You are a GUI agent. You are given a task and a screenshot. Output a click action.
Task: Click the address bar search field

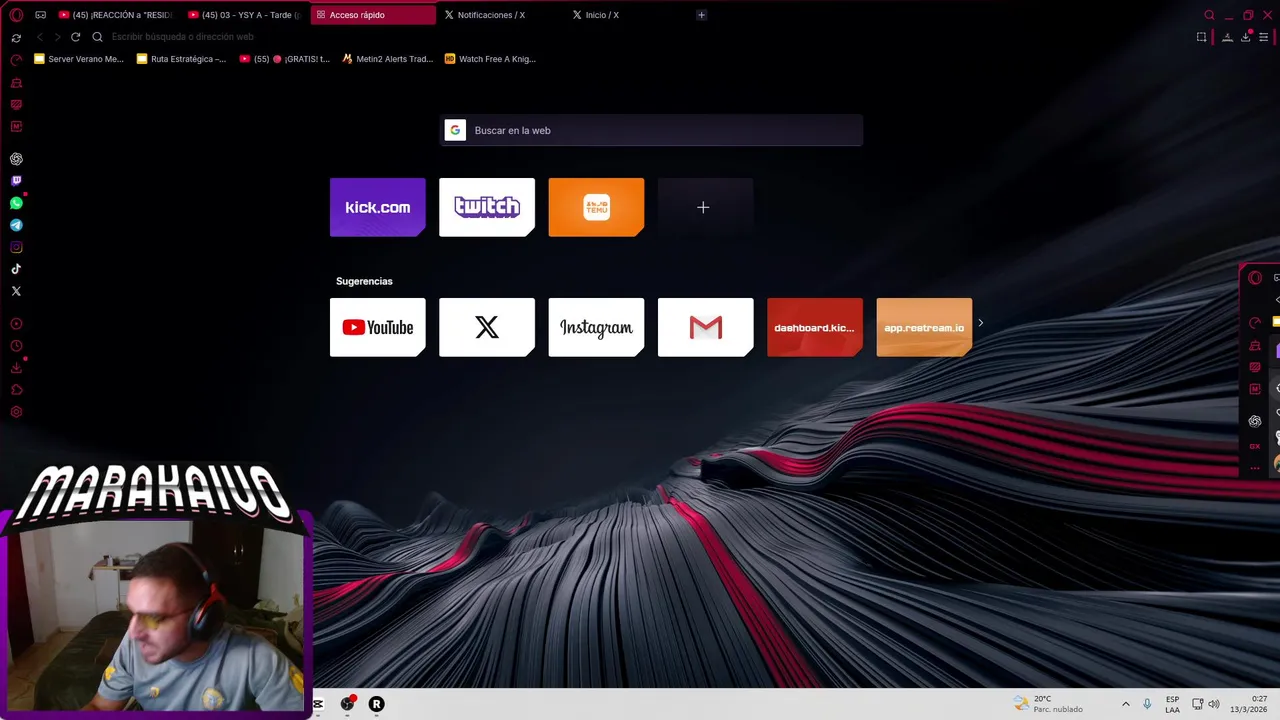(x=640, y=37)
